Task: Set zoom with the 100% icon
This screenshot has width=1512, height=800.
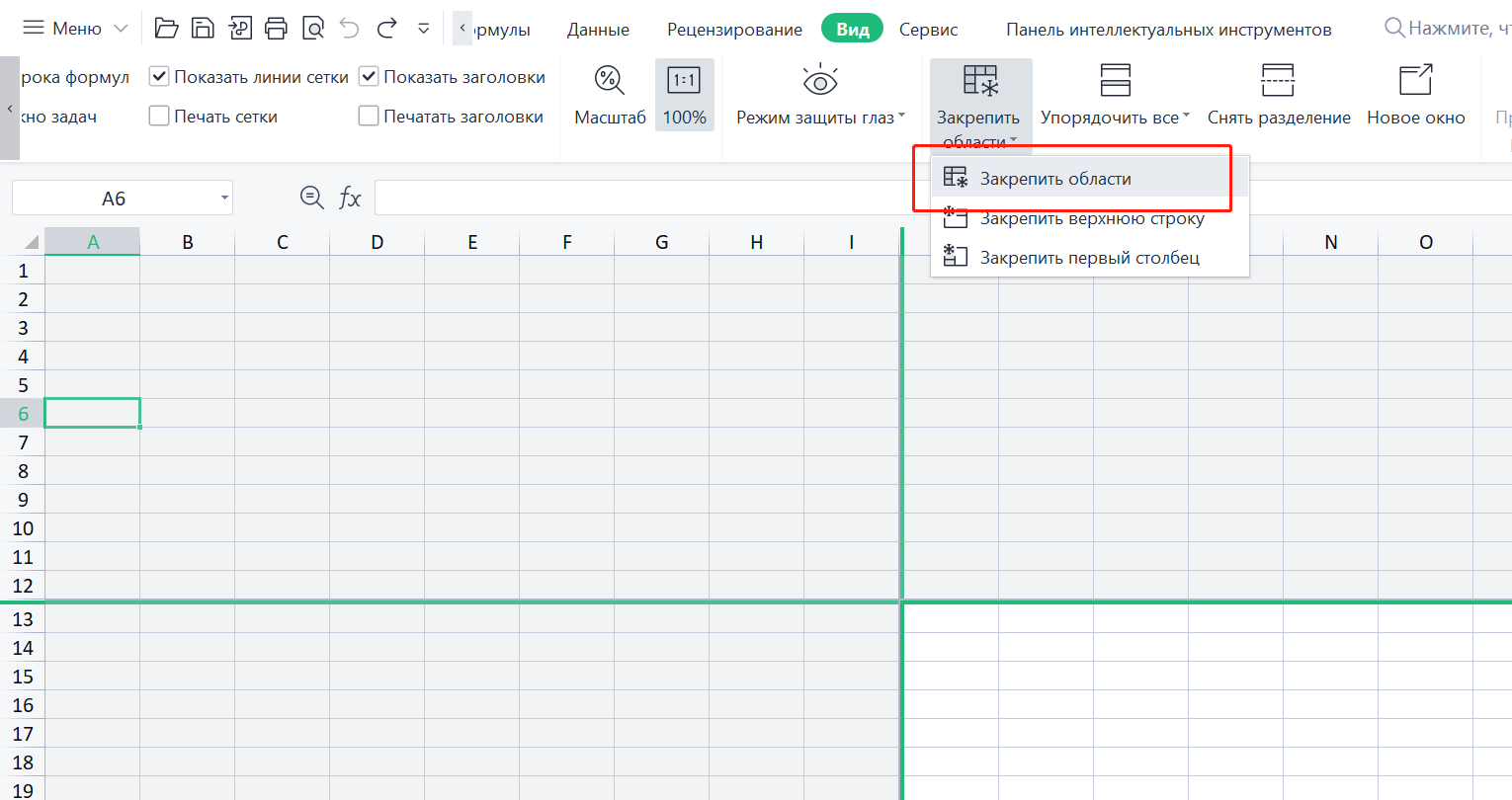Action: click(684, 81)
